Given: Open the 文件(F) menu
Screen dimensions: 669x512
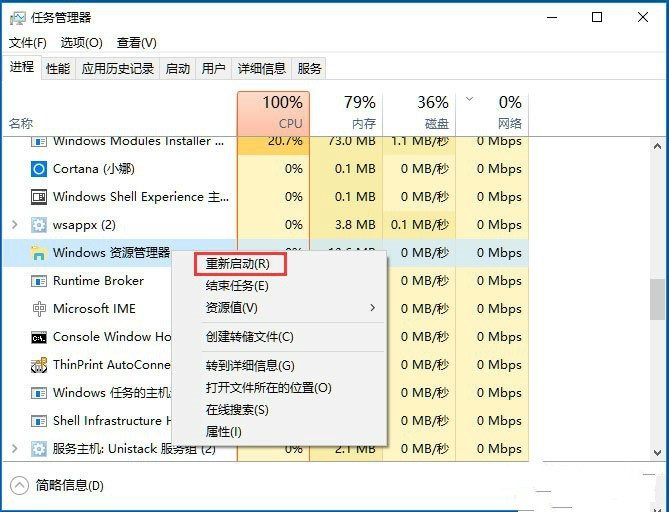Looking at the screenshot, I should pyautogui.click(x=28, y=43).
